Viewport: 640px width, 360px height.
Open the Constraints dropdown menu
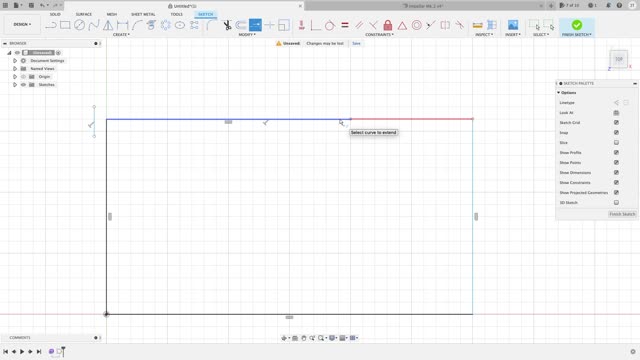(x=379, y=35)
